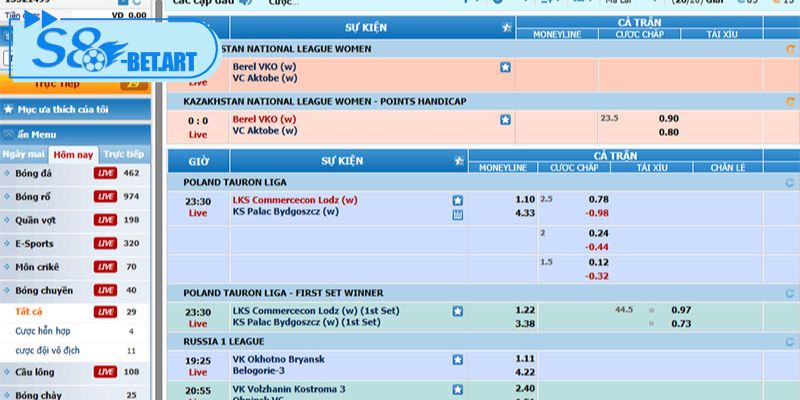
Task: Select handicap odds 0.12
Action: 598,262
